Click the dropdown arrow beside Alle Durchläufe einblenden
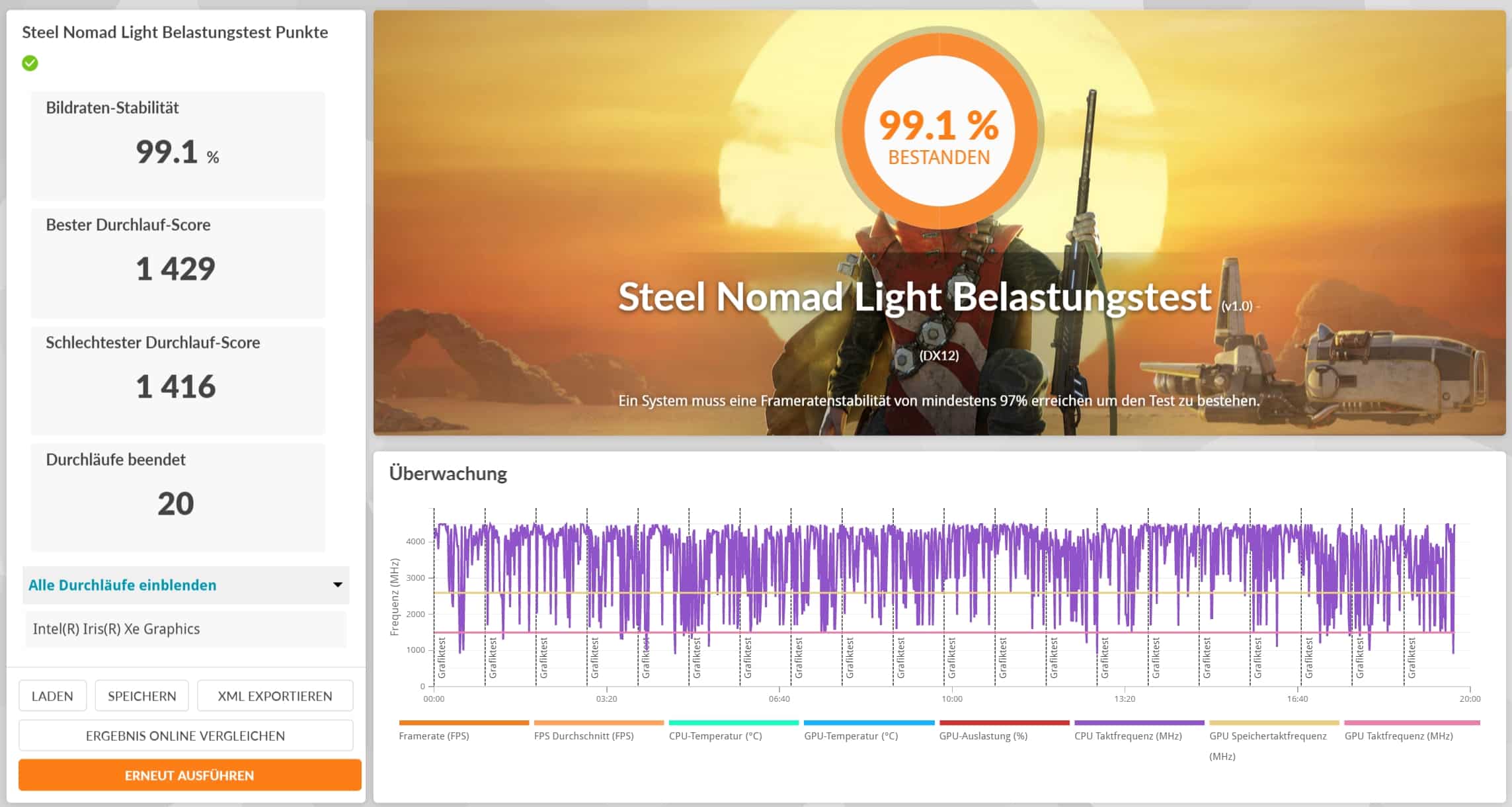This screenshot has height=807, width=1512. pyautogui.click(x=337, y=585)
